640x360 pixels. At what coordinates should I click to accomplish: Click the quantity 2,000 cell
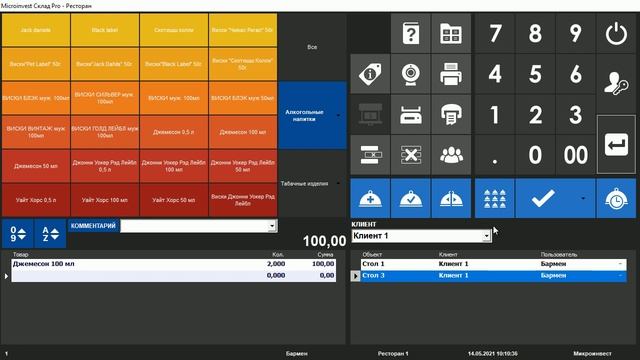point(276,264)
